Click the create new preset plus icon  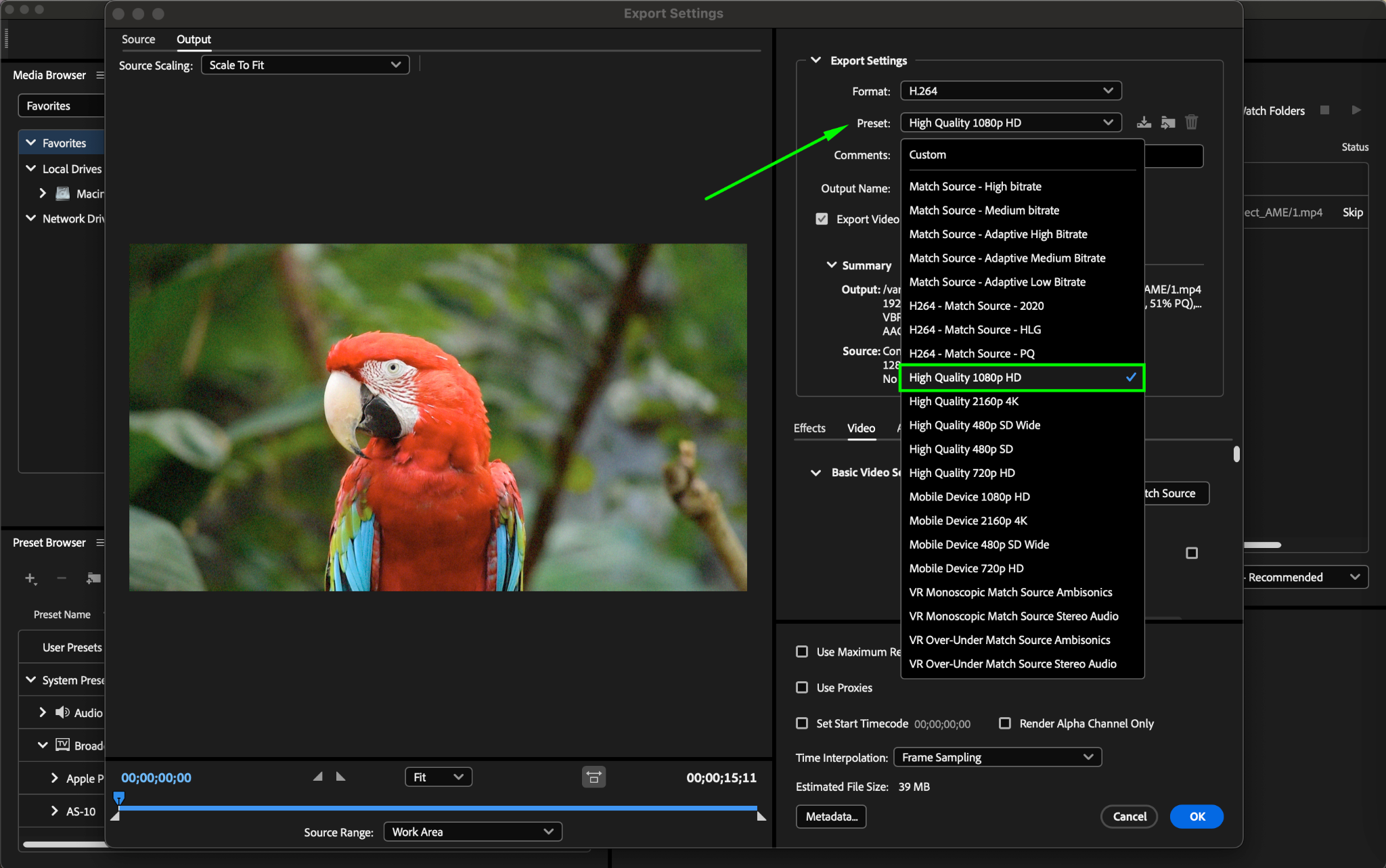pos(30,578)
